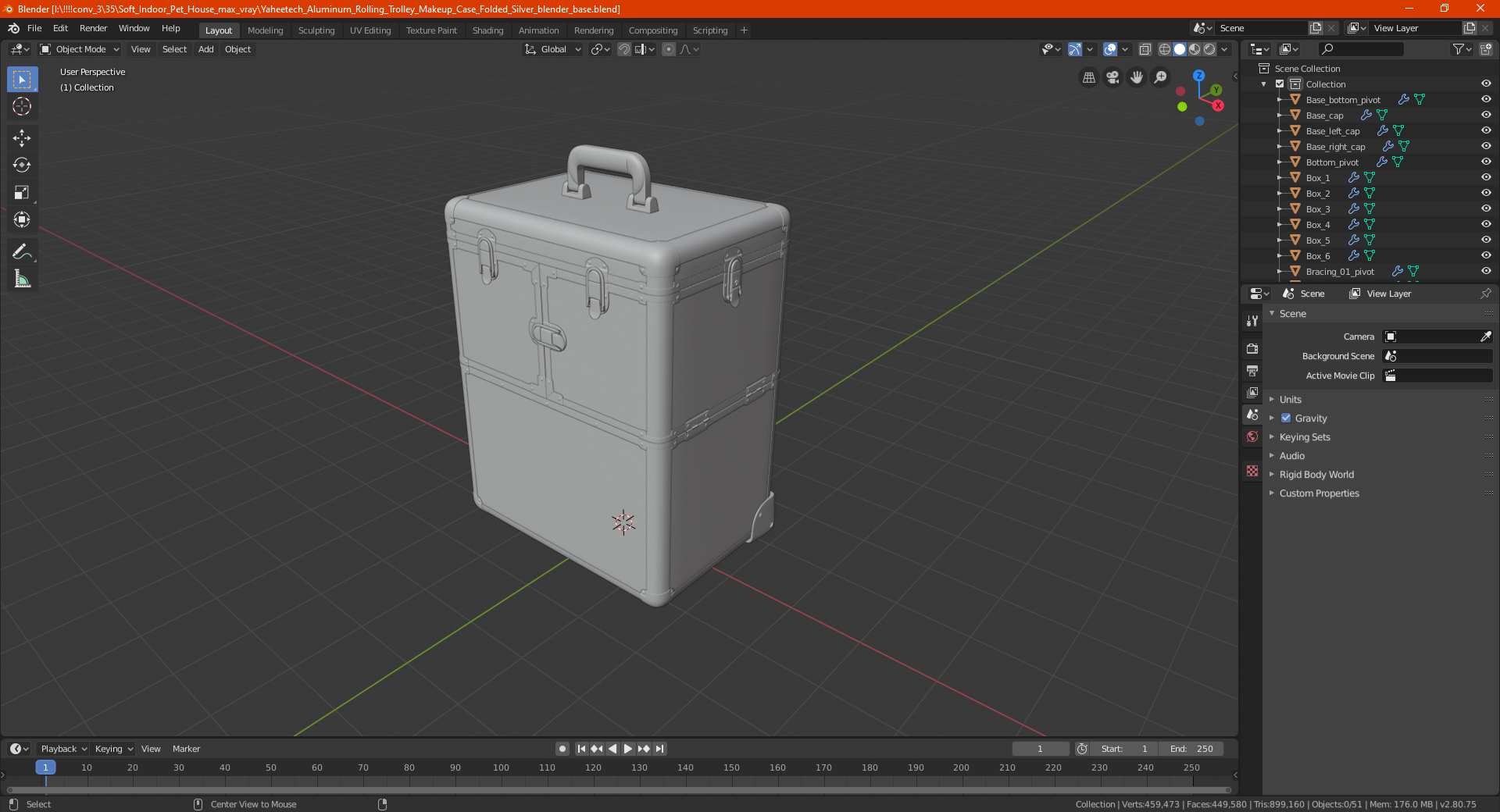Activate the Cursor tool

tap(22, 106)
